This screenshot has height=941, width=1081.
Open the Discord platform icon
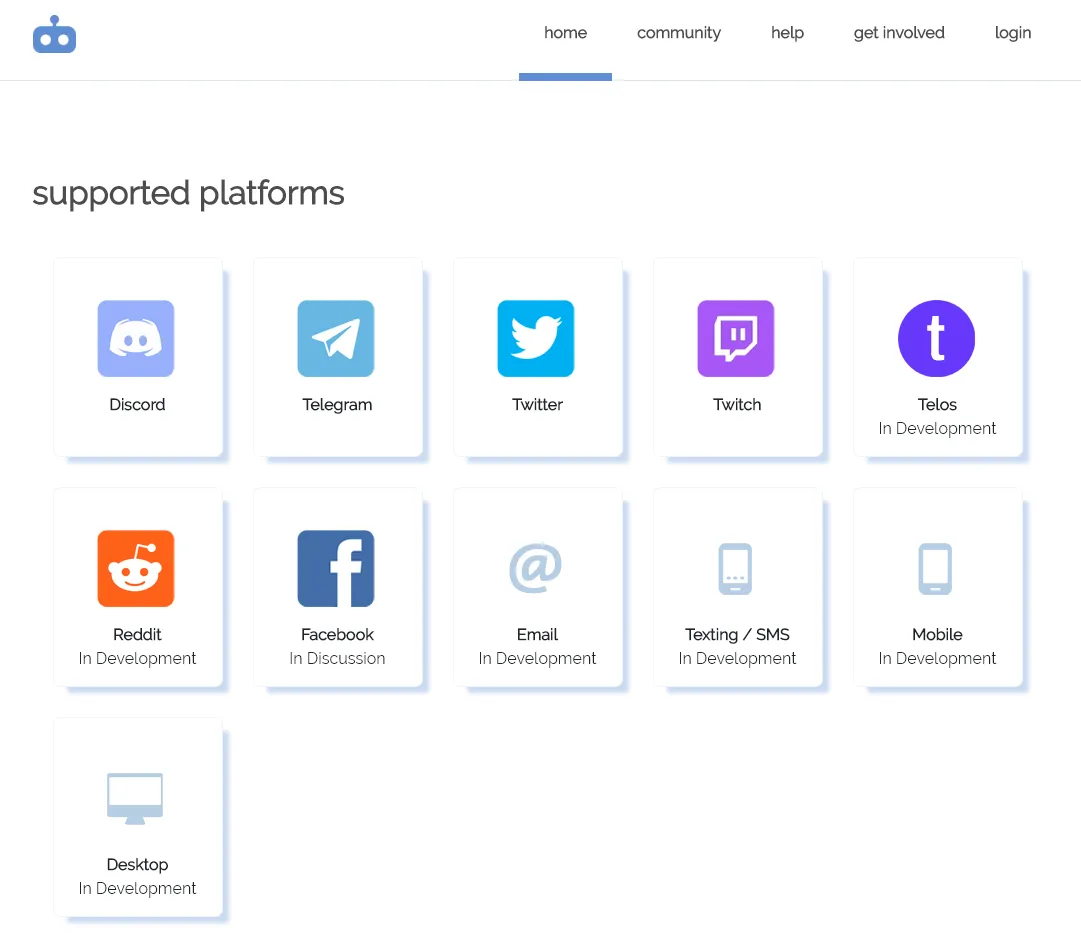pos(136,338)
